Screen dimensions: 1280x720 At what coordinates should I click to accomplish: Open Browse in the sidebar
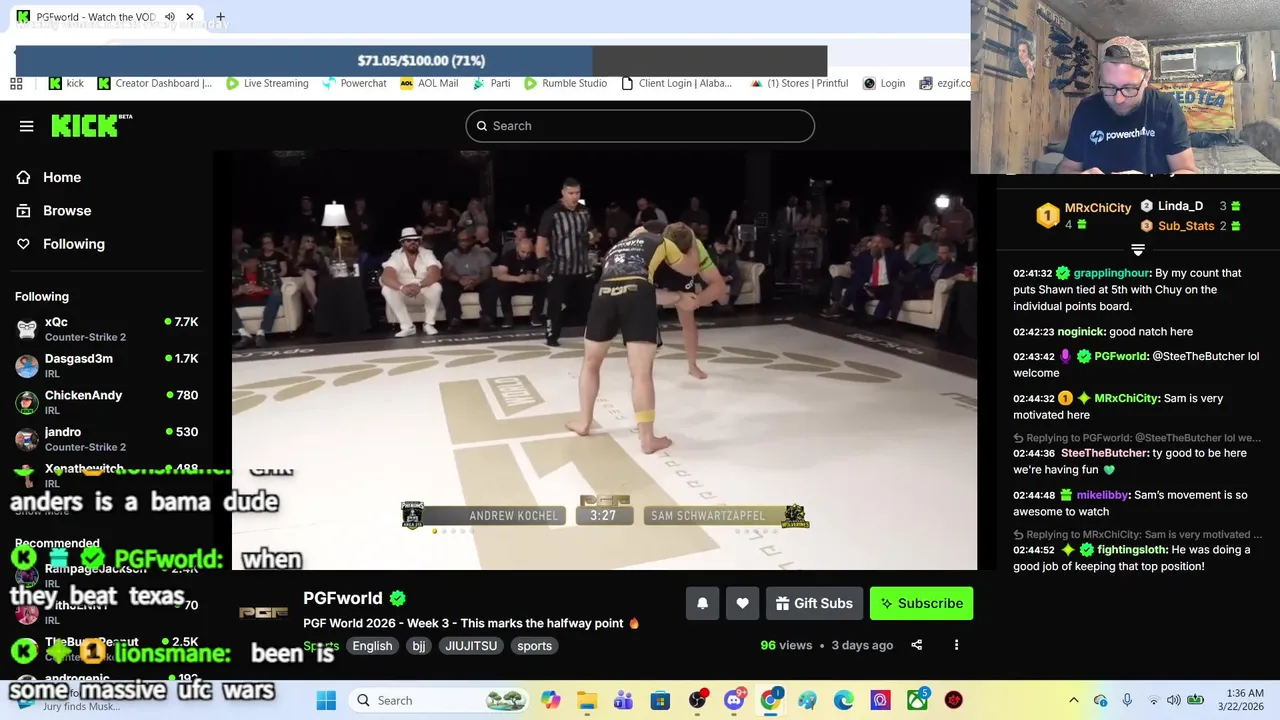point(67,210)
